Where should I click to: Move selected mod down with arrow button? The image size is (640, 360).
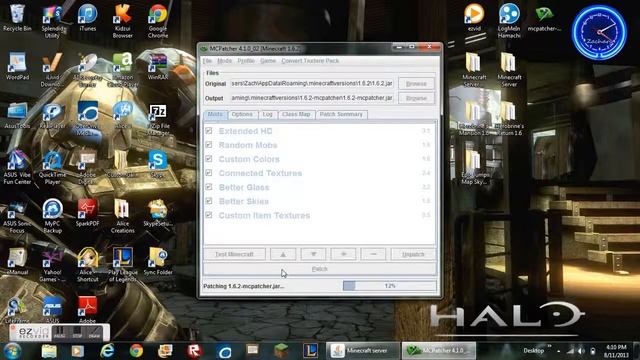[313, 254]
